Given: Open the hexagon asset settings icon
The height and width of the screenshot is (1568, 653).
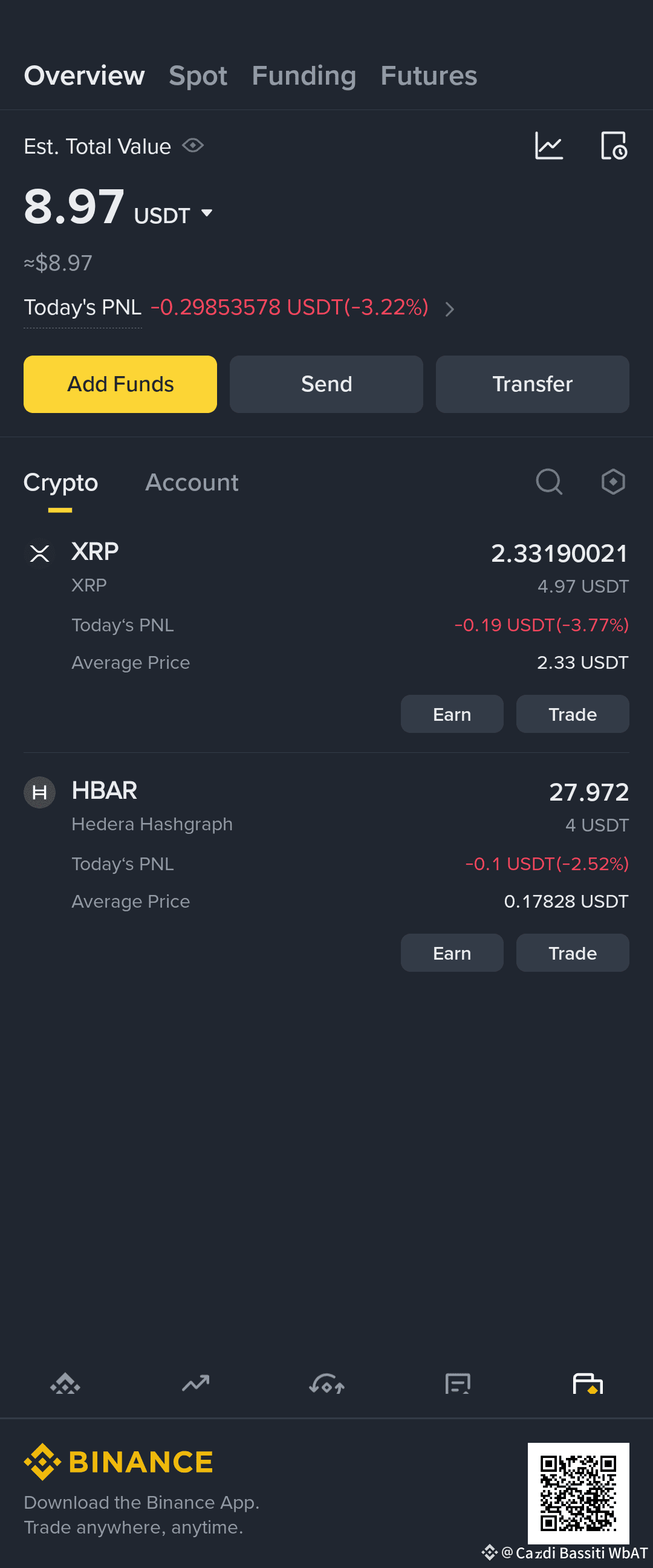Looking at the screenshot, I should click(x=613, y=482).
